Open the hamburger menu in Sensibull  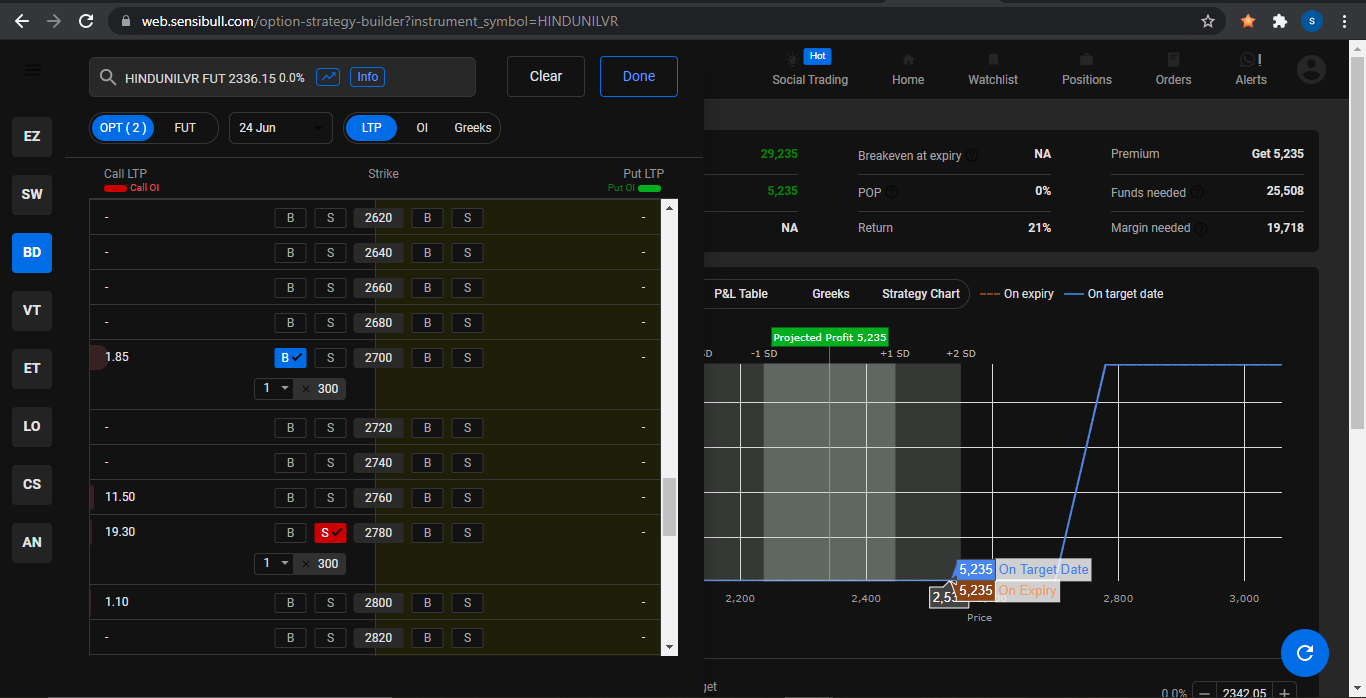tap(33, 70)
